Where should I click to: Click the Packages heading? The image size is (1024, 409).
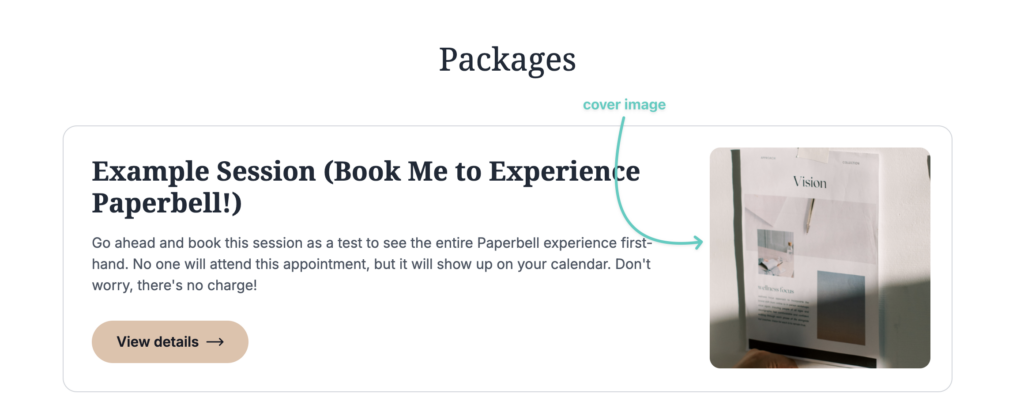507,59
